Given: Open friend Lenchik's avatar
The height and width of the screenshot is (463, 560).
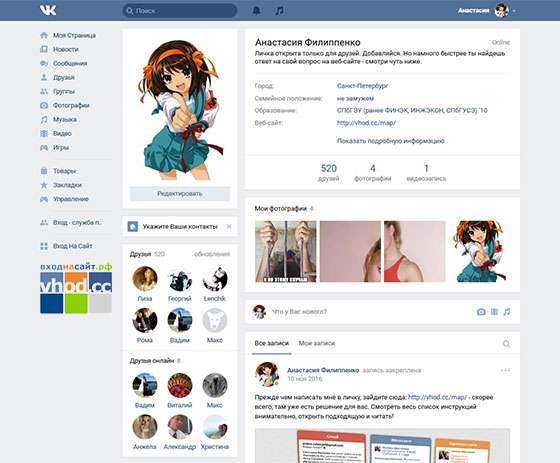Looking at the screenshot, I should click(215, 279).
